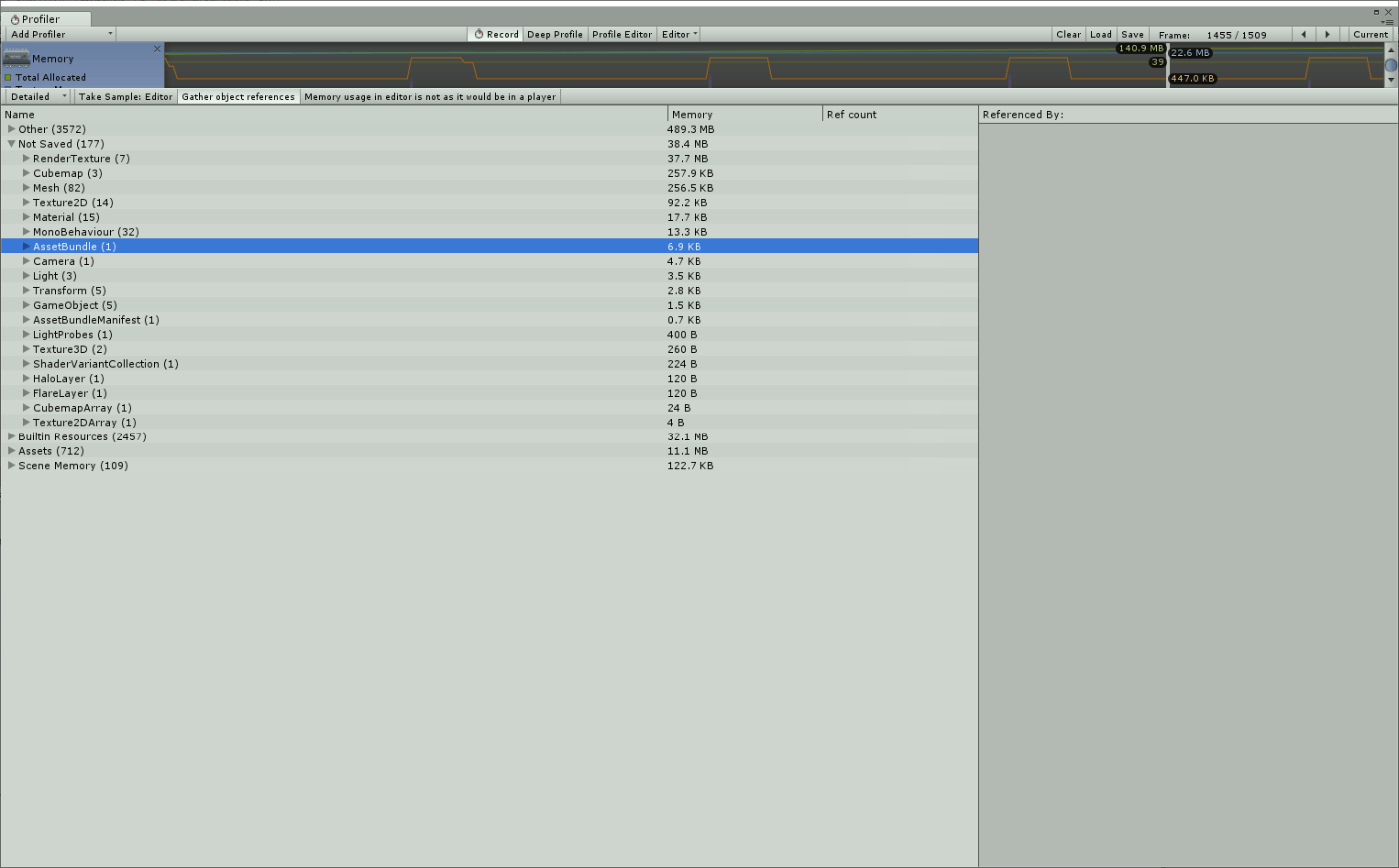This screenshot has height=868, width=1399.
Task: Click the 37.7 MB RenderTexture memory value
Action: 688,158
